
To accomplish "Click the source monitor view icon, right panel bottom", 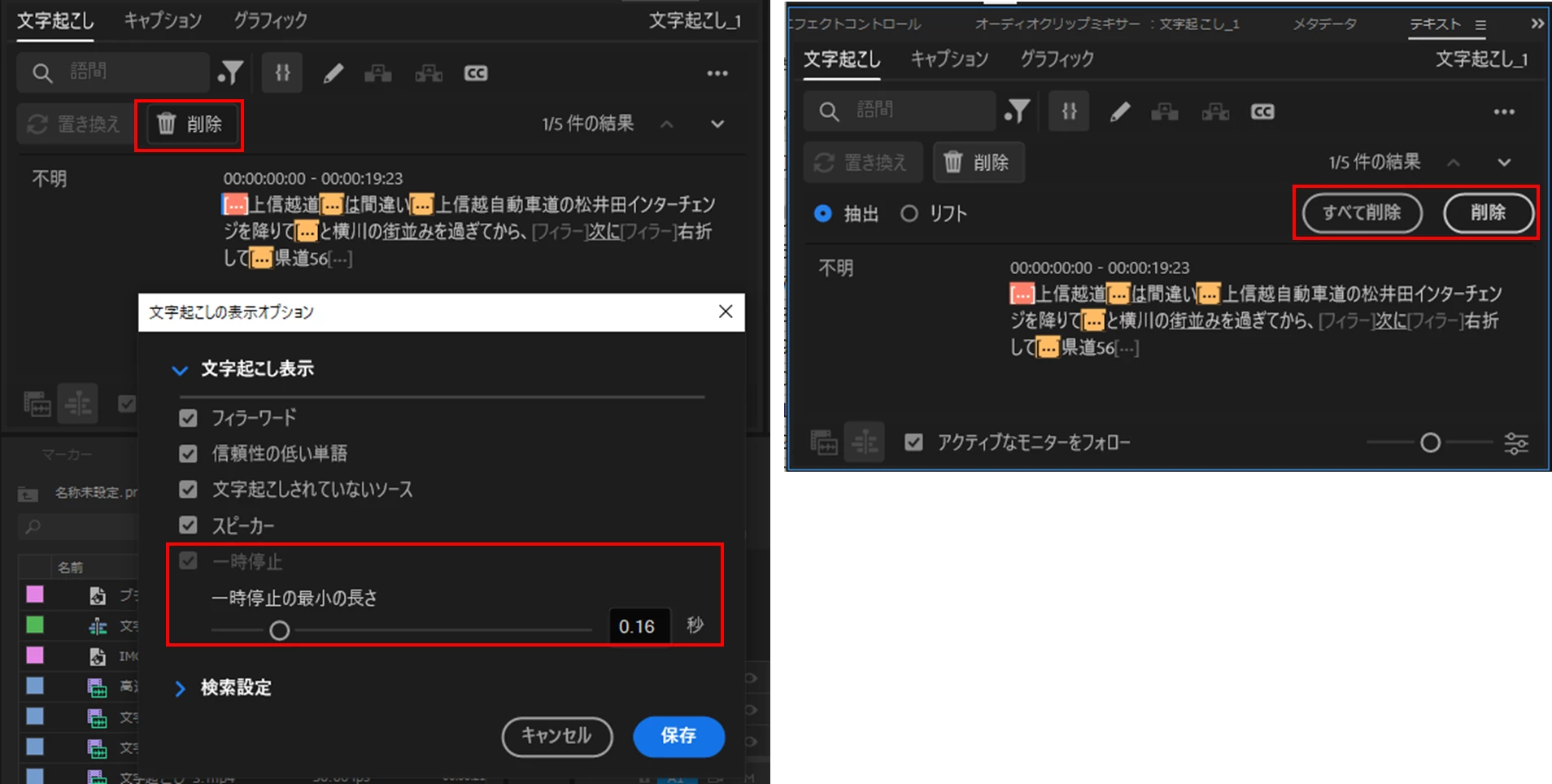I will click(823, 443).
